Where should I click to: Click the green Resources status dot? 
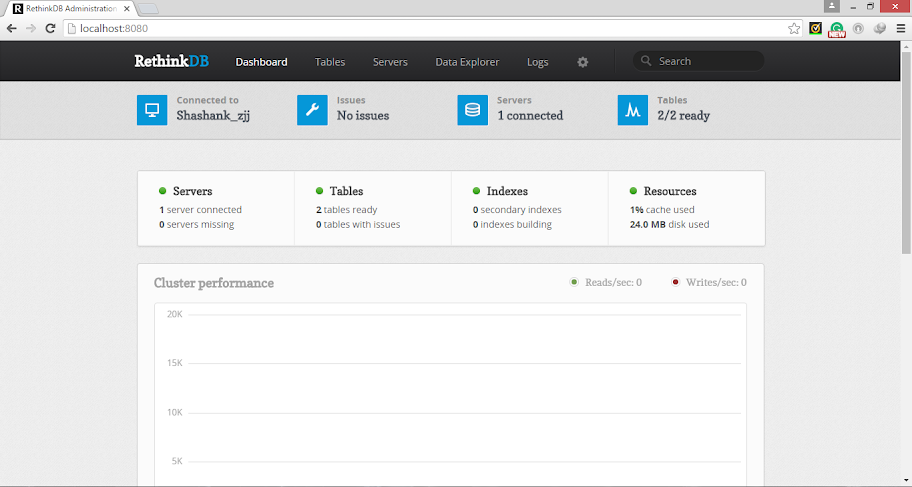click(633, 191)
